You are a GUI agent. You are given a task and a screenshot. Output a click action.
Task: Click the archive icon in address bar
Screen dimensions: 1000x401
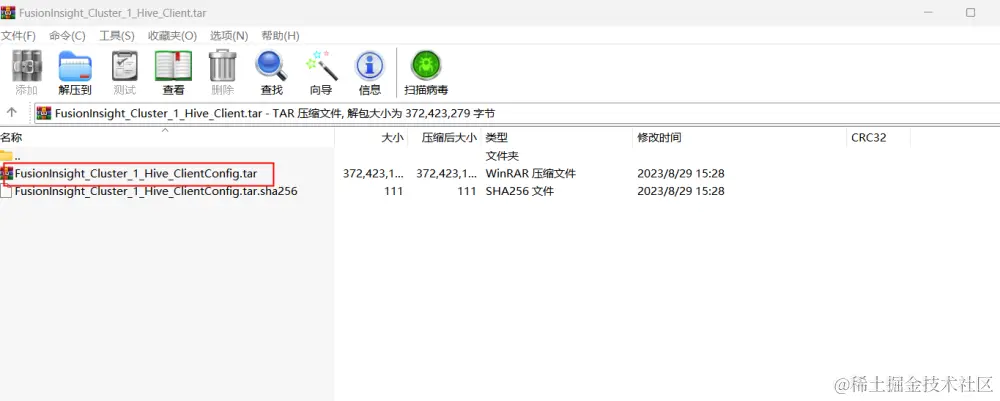(x=44, y=113)
